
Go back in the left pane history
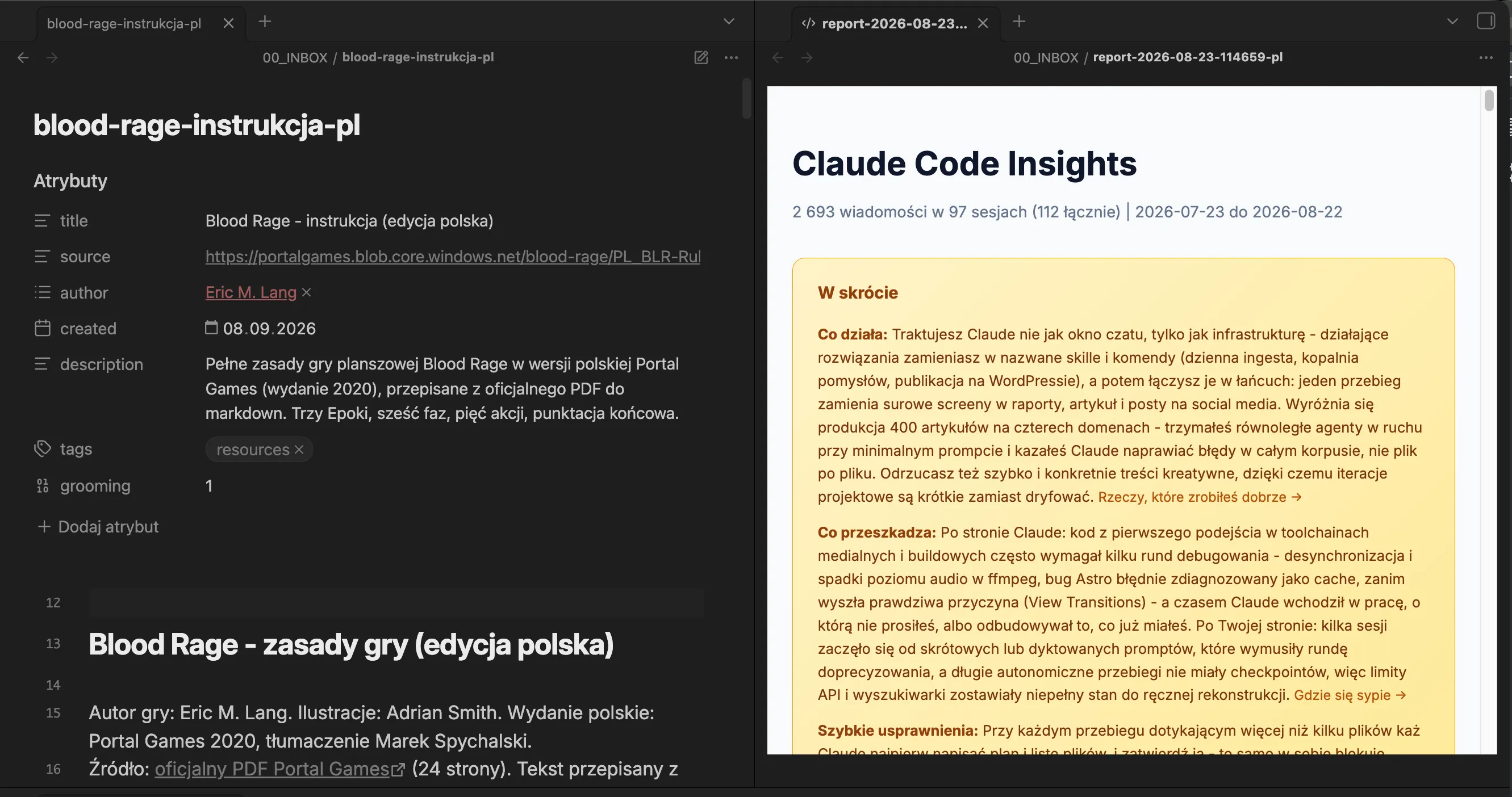23,57
